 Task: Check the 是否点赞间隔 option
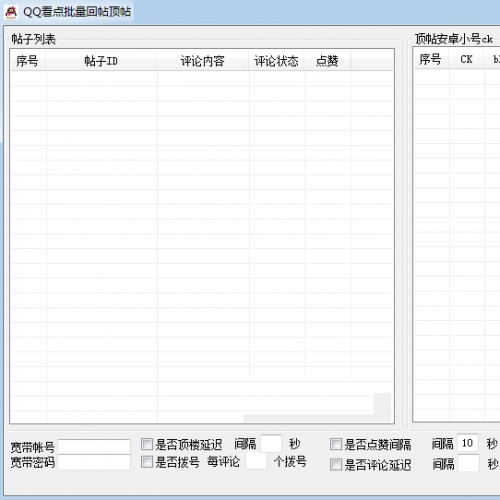click(x=336, y=444)
